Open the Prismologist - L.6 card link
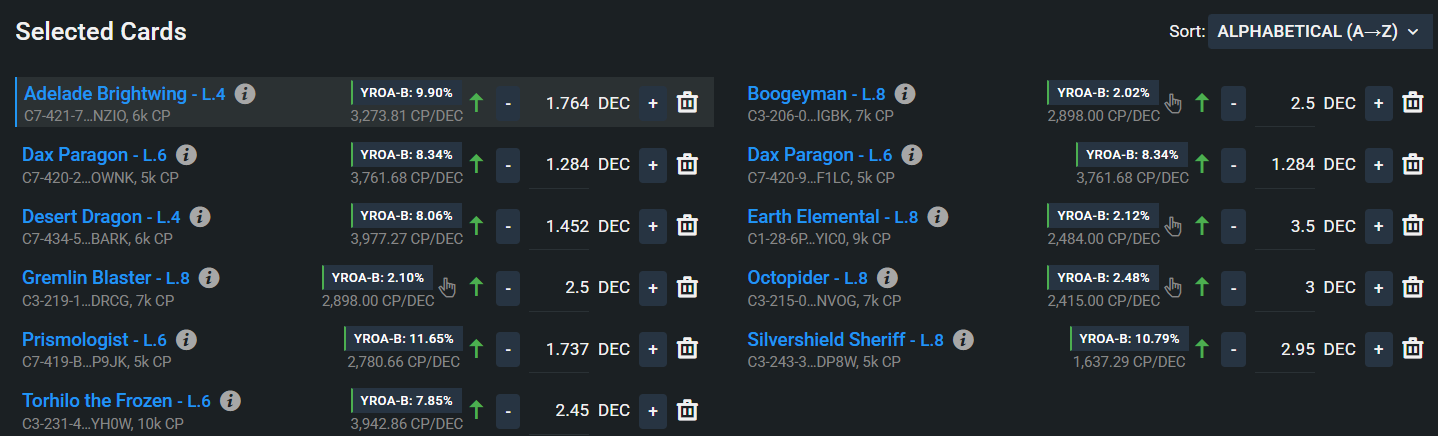1438x436 pixels. coord(95,340)
